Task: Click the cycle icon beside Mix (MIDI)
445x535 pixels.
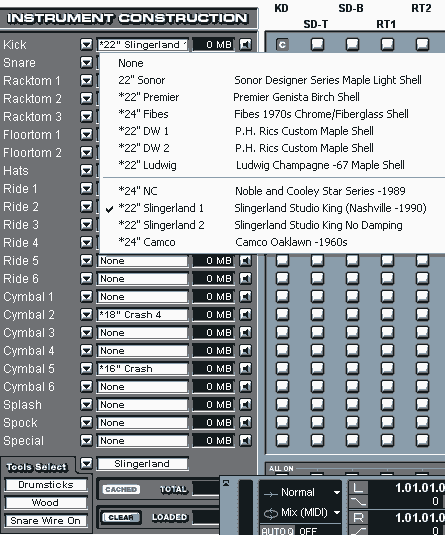Action: coord(271,513)
